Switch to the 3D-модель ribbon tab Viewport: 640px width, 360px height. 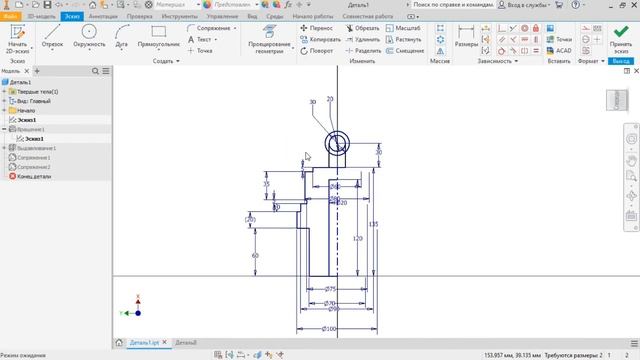pos(42,16)
